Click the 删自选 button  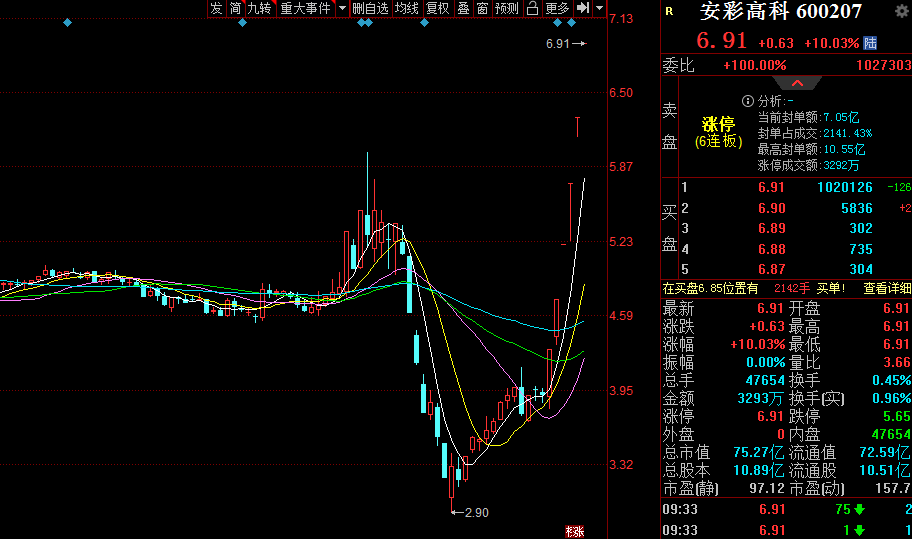[370, 8]
